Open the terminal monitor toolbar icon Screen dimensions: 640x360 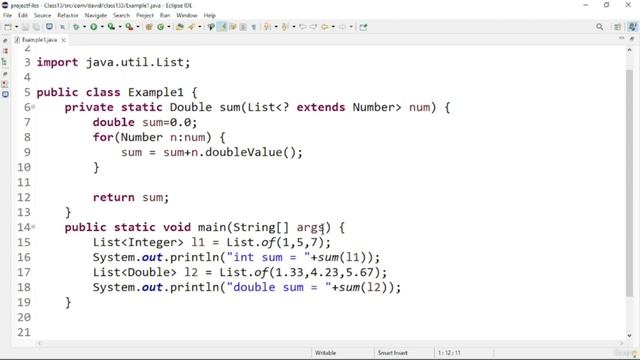[49, 27]
